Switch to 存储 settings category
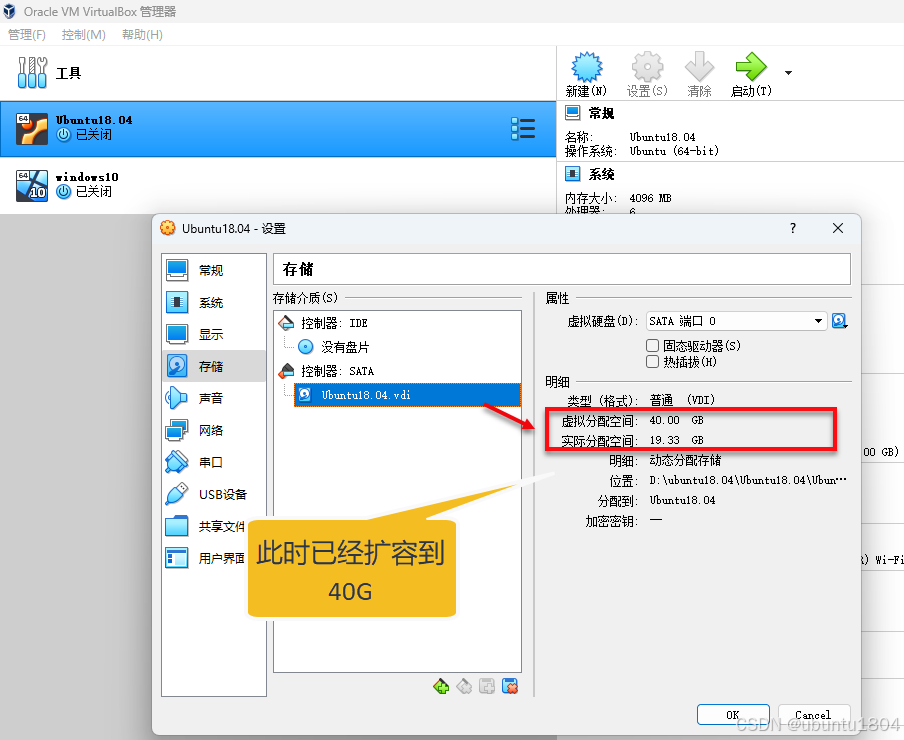Screen dimensions: 904x740 tap(214, 366)
